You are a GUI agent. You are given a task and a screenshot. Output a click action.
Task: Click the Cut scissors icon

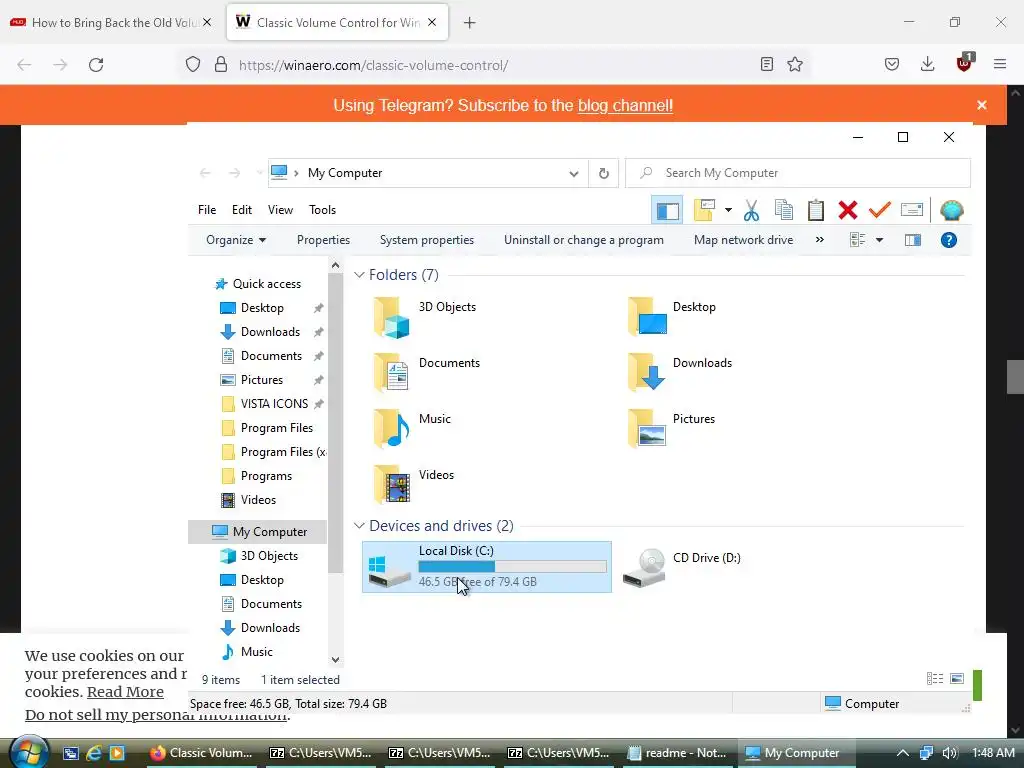[751, 210]
